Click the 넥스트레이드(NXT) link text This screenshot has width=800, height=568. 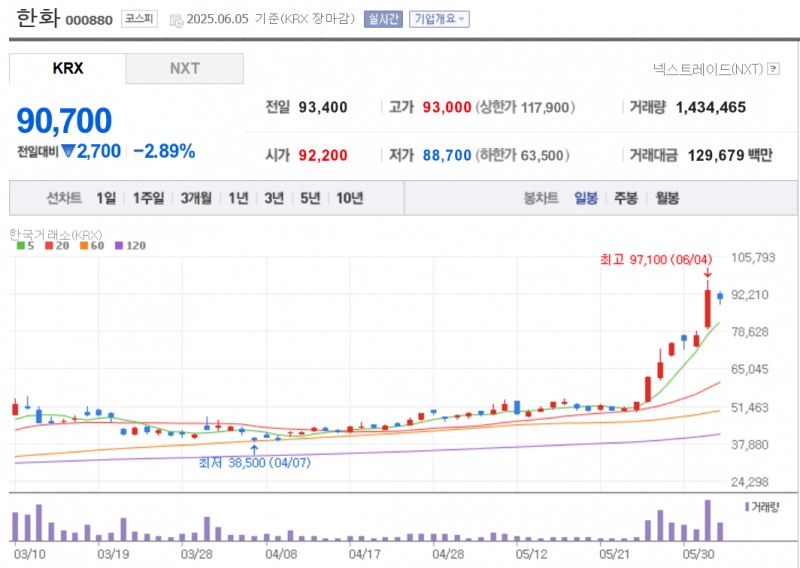point(708,68)
